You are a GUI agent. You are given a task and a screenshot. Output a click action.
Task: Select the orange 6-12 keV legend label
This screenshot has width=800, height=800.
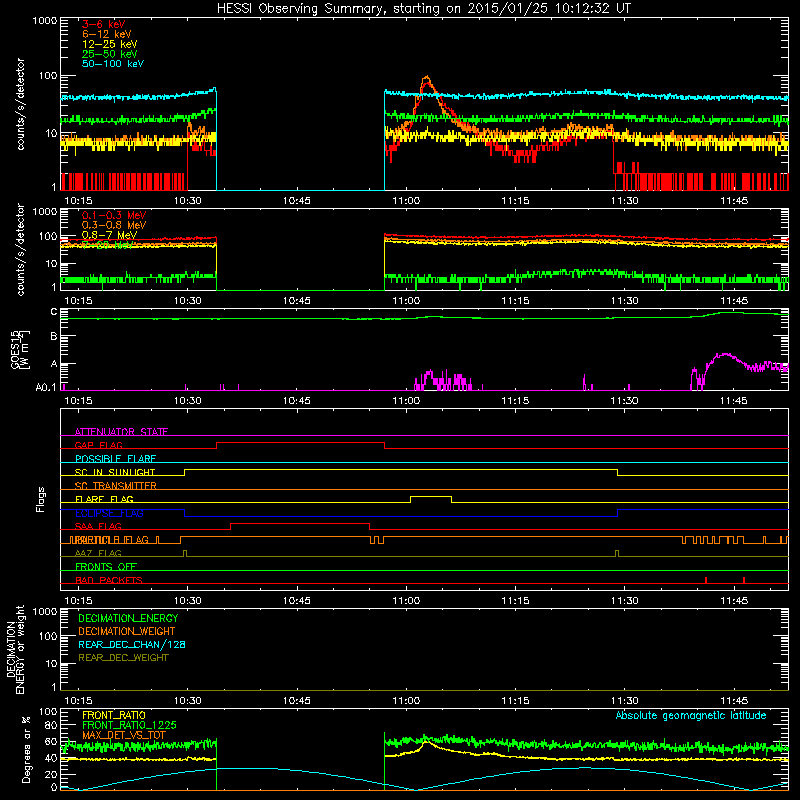[107, 34]
